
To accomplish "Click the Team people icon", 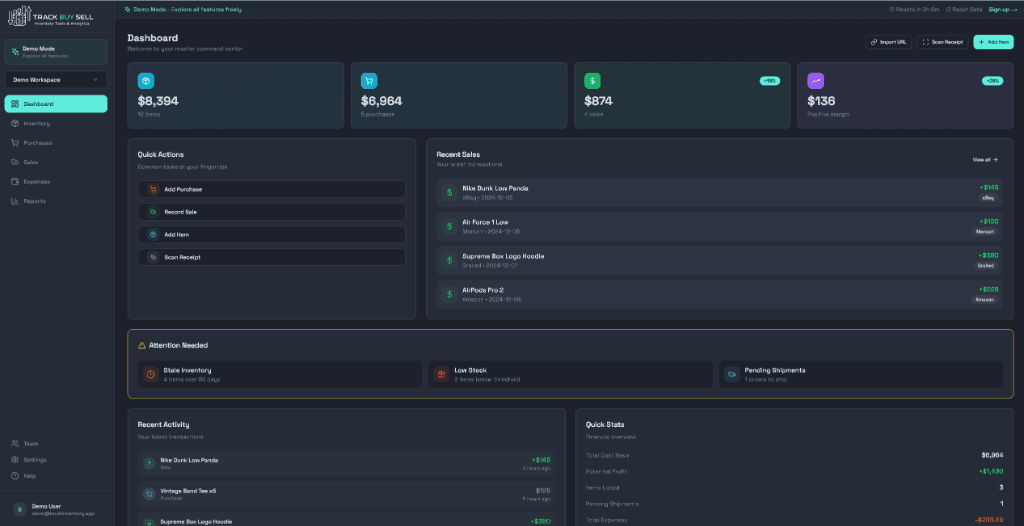I will (x=15, y=443).
